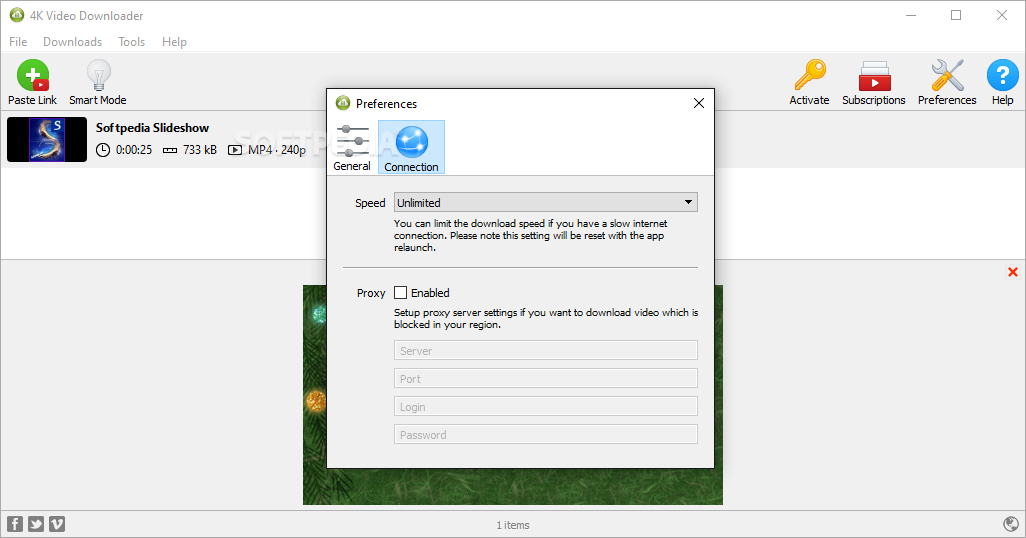
Task: Open the Help menu
Action: click(x=174, y=42)
